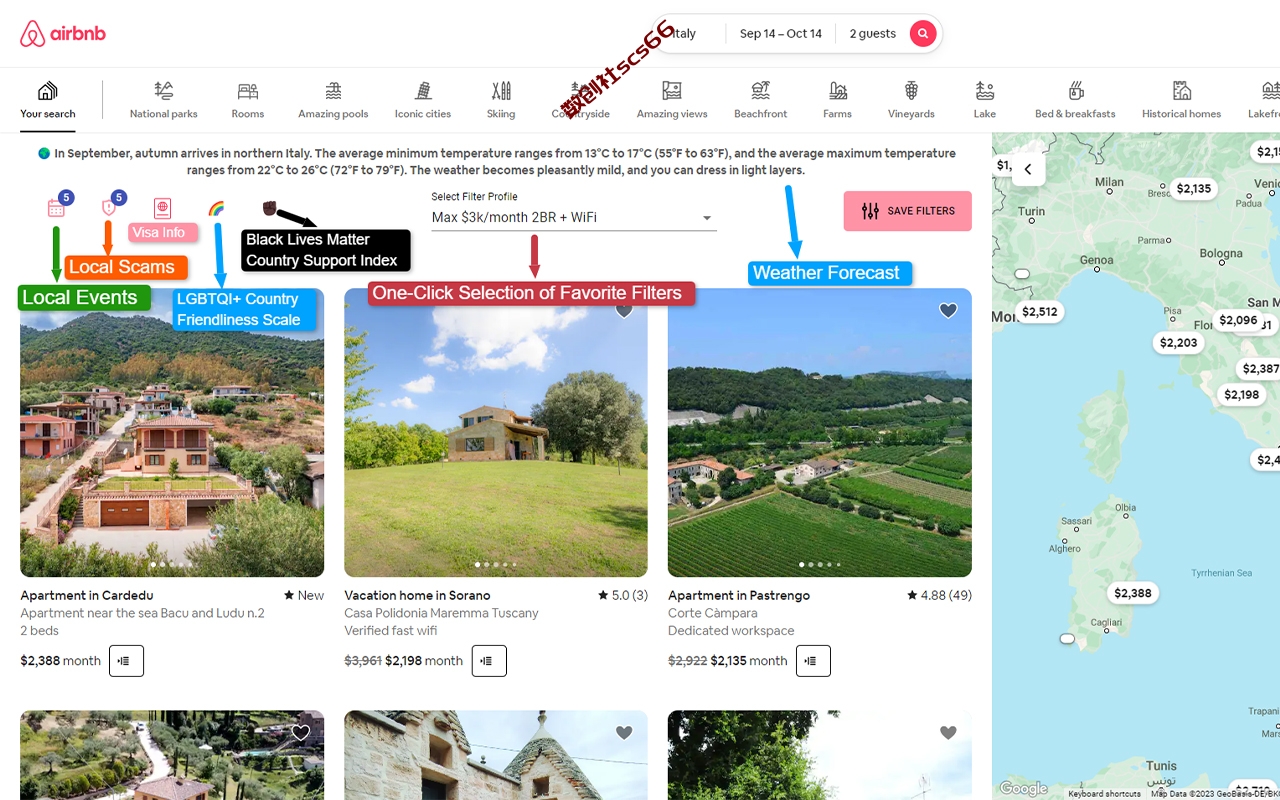Image resolution: width=1280 pixels, height=800 pixels.
Task: Click the SAVE FILTERS button
Action: click(x=908, y=211)
